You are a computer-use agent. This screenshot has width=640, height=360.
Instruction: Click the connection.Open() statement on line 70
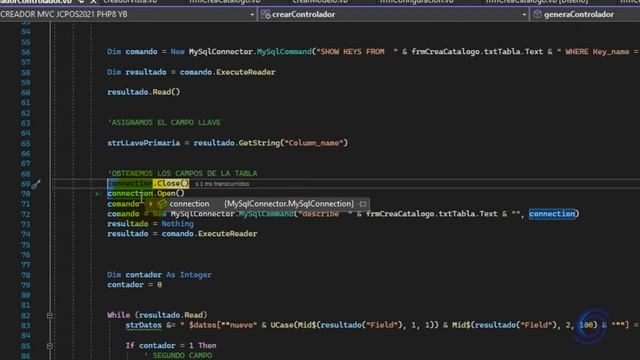146,193
